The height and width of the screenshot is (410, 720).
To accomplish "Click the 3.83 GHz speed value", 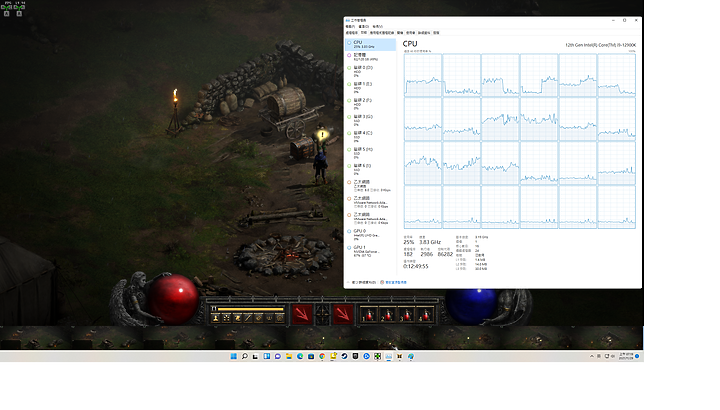I will coord(430,242).
